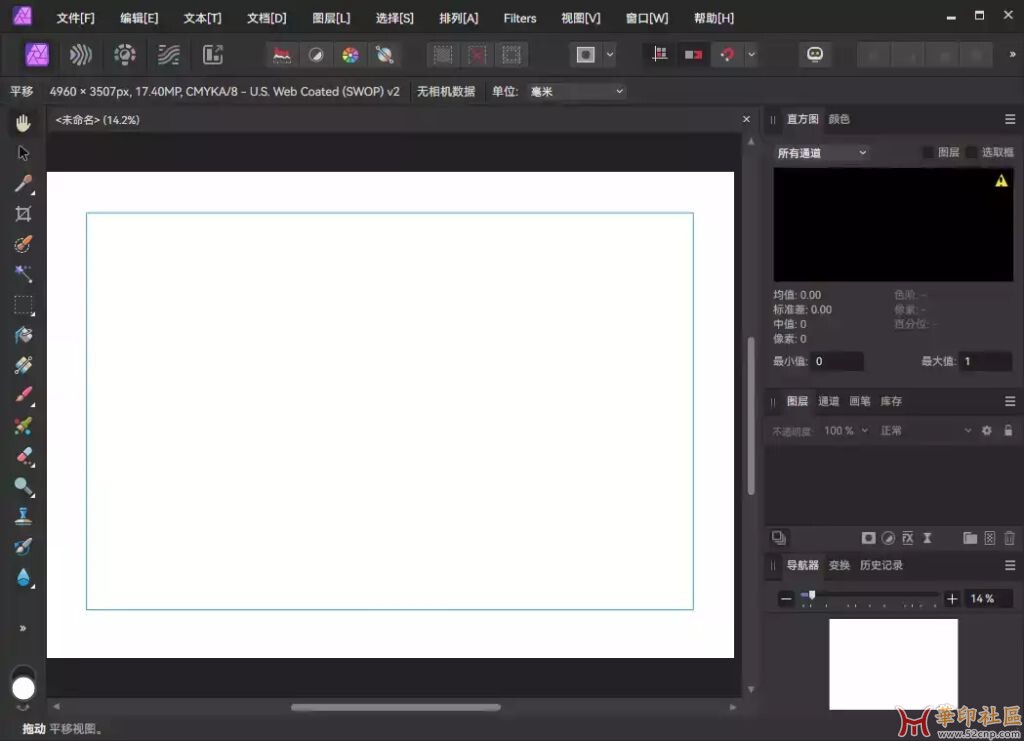Image resolution: width=1024 pixels, height=741 pixels.
Task: Apply Auto Contrast from toolbar
Action: tap(316, 55)
